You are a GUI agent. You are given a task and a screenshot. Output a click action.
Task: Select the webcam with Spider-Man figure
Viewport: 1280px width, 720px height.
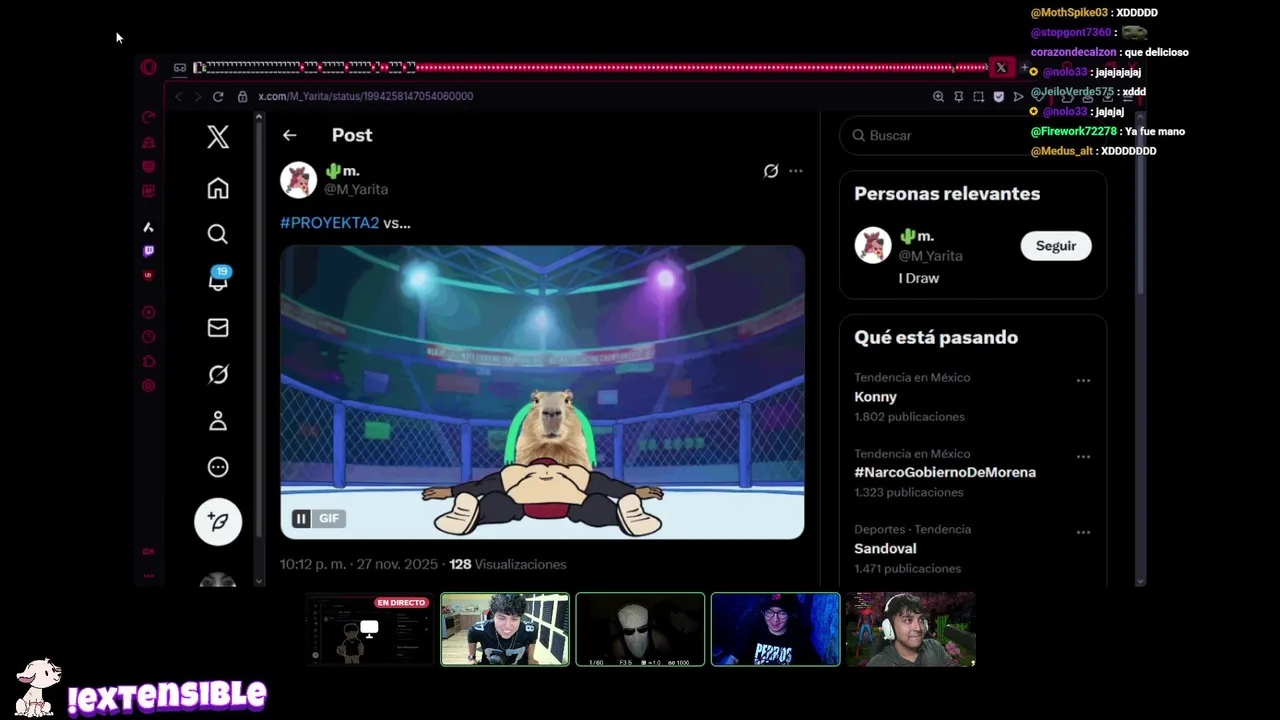[x=910, y=629]
